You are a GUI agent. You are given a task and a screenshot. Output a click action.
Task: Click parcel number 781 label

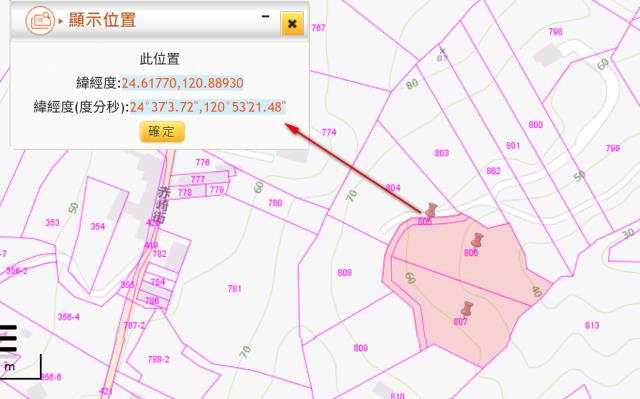[234, 289]
